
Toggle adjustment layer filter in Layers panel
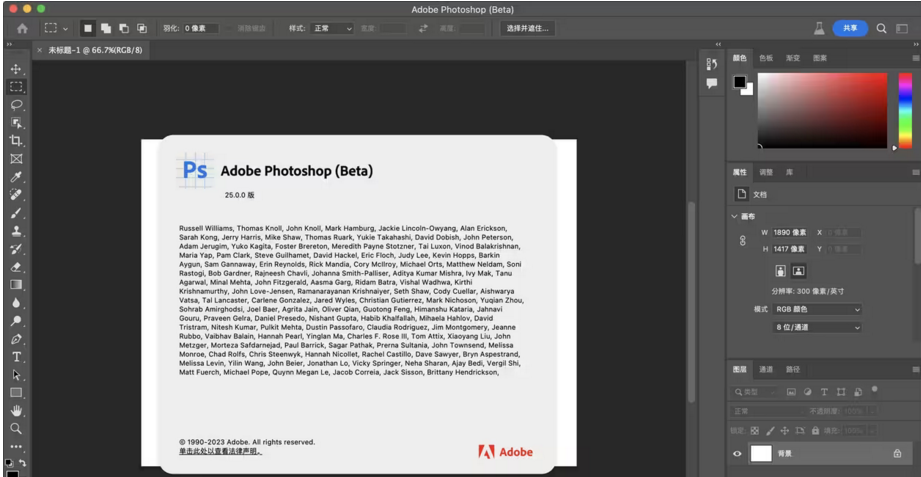click(x=808, y=392)
